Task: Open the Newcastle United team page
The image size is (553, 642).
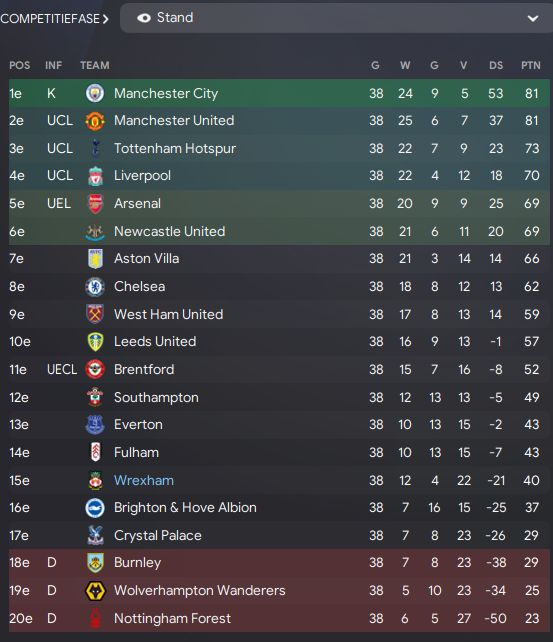Action: coord(169,231)
